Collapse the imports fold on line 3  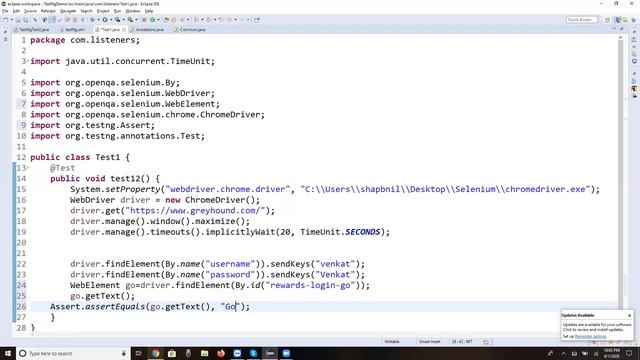point(28,61)
